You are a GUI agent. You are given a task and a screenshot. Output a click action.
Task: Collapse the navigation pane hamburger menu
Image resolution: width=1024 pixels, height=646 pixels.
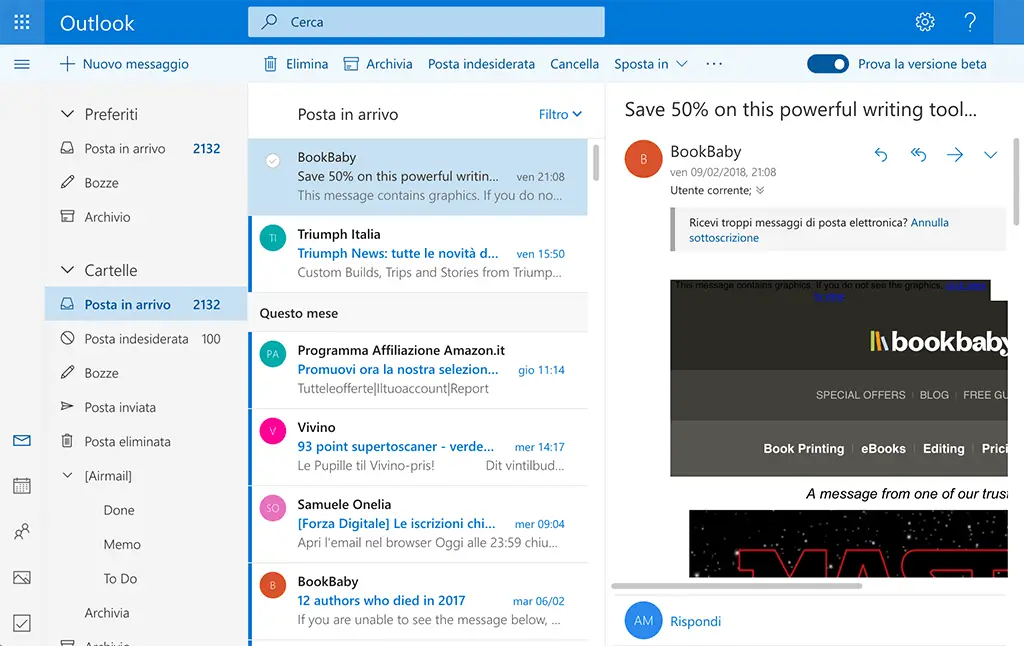coord(22,64)
